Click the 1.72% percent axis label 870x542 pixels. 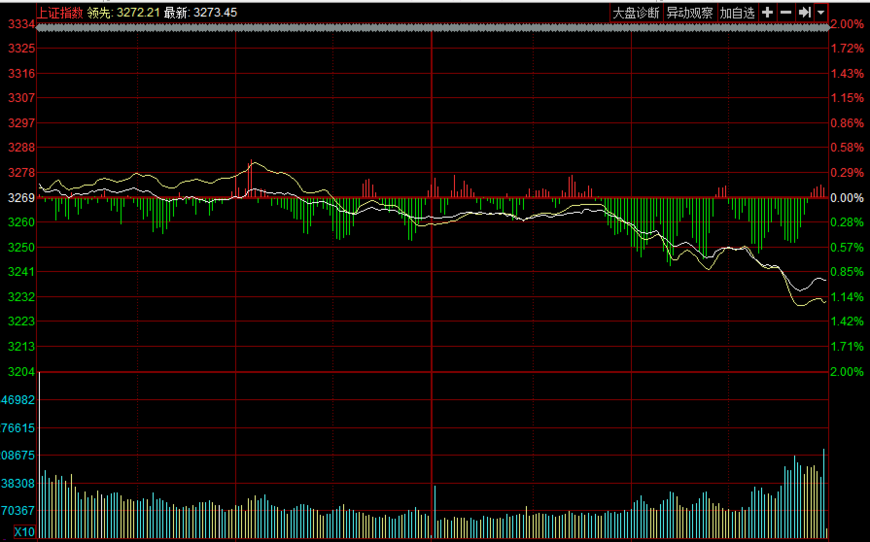click(x=847, y=48)
